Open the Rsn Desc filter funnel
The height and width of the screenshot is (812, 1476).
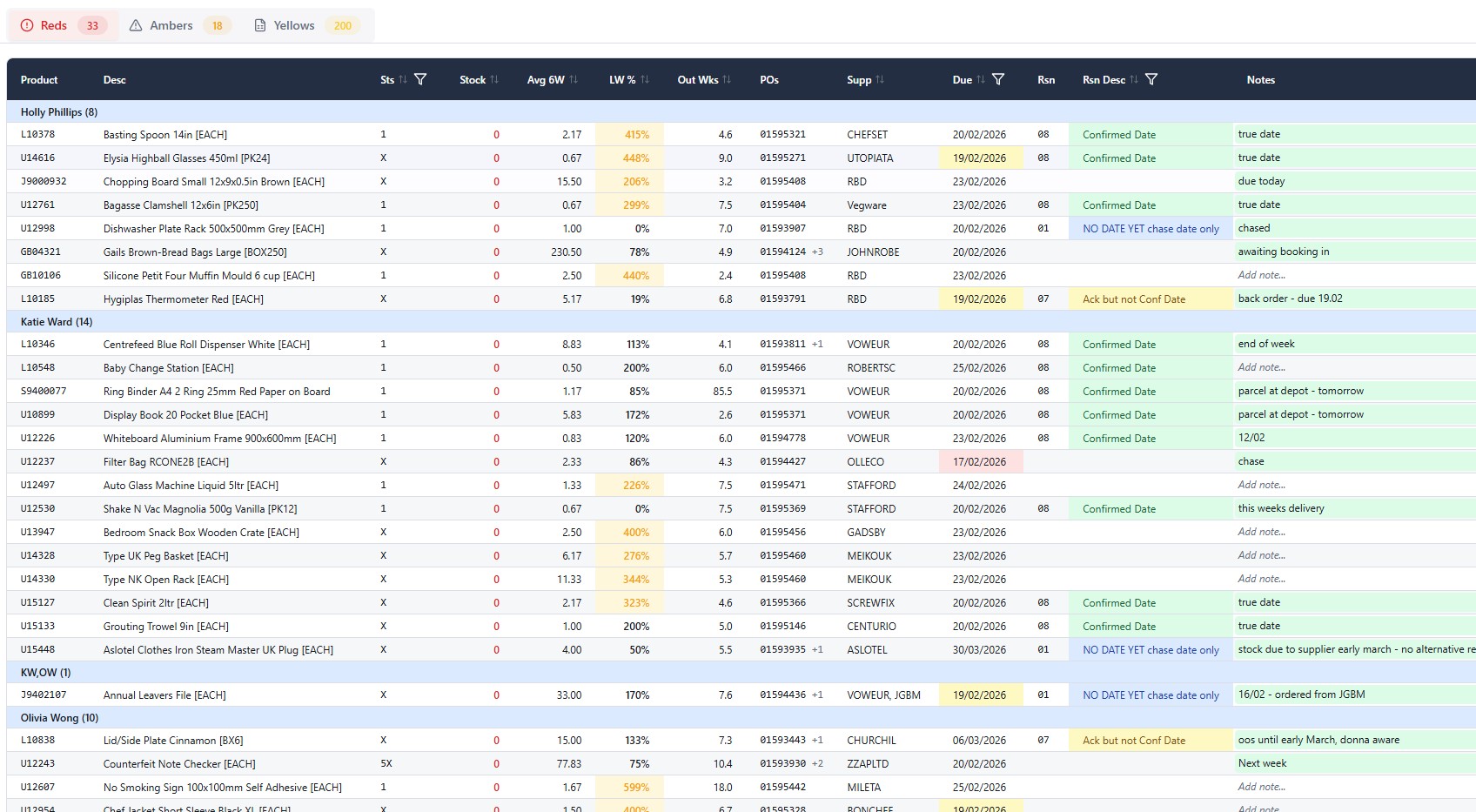1151,79
